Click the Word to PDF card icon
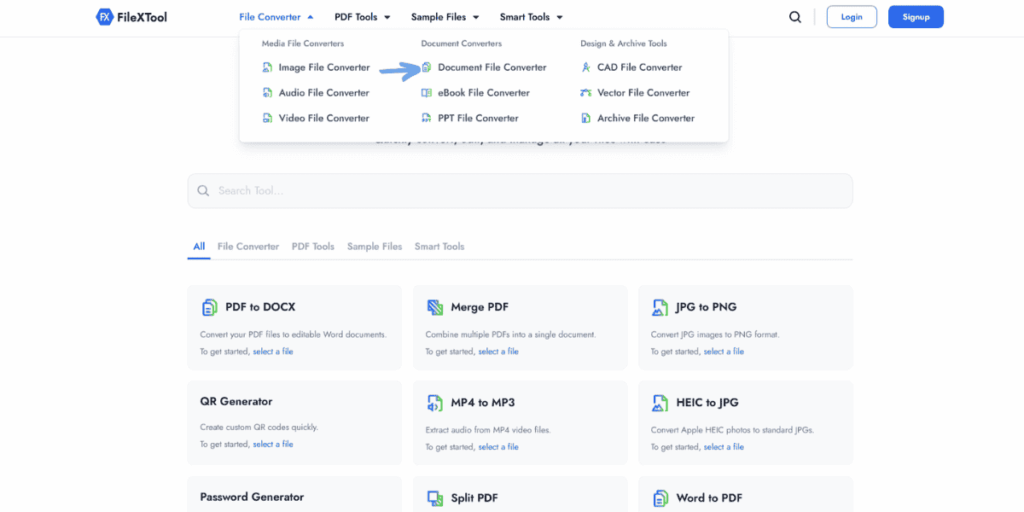This screenshot has width=1024, height=512. (x=660, y=498)
